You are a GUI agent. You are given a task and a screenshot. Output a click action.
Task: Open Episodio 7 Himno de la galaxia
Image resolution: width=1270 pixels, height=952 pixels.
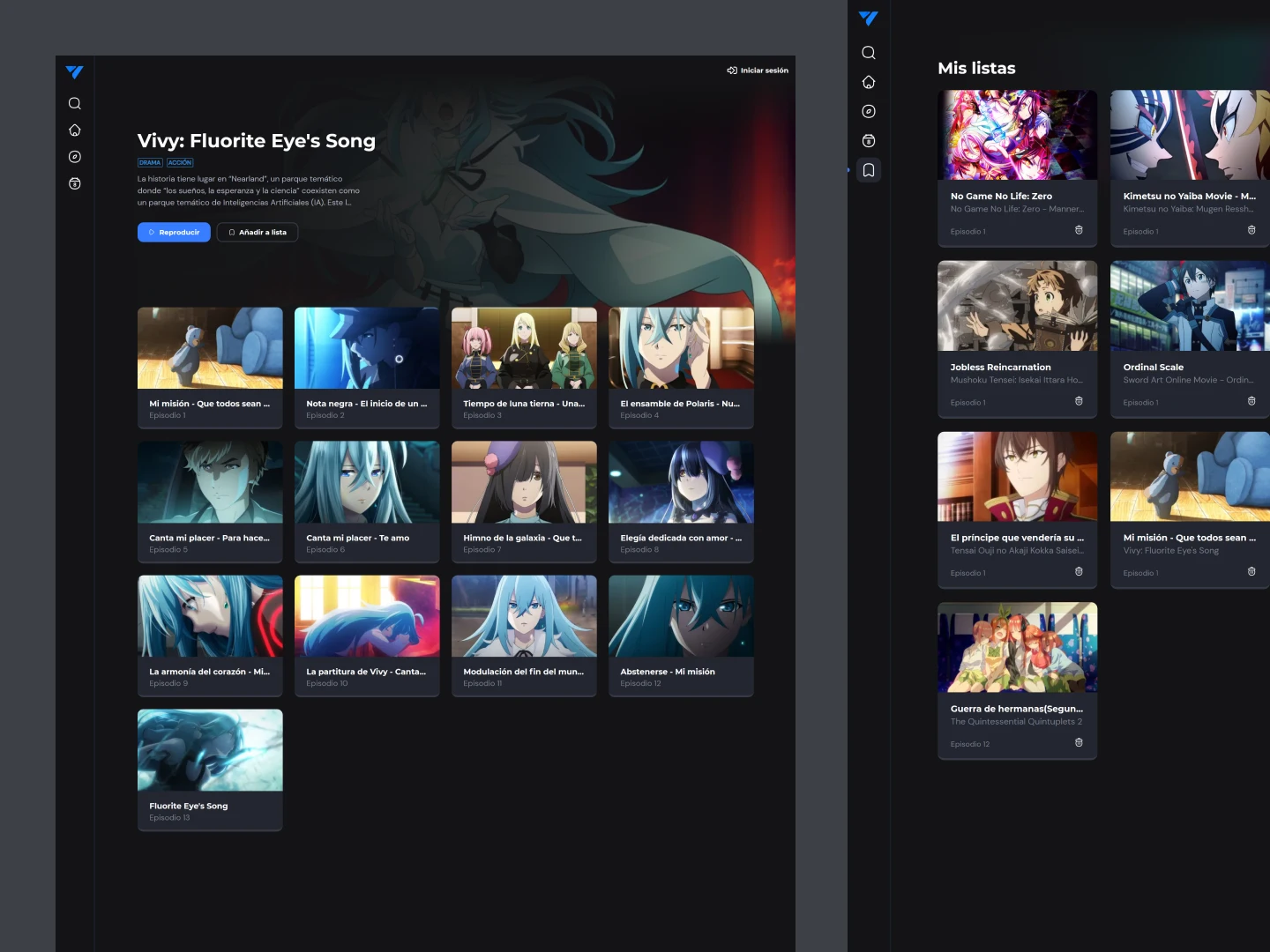[x=524, y=482]
